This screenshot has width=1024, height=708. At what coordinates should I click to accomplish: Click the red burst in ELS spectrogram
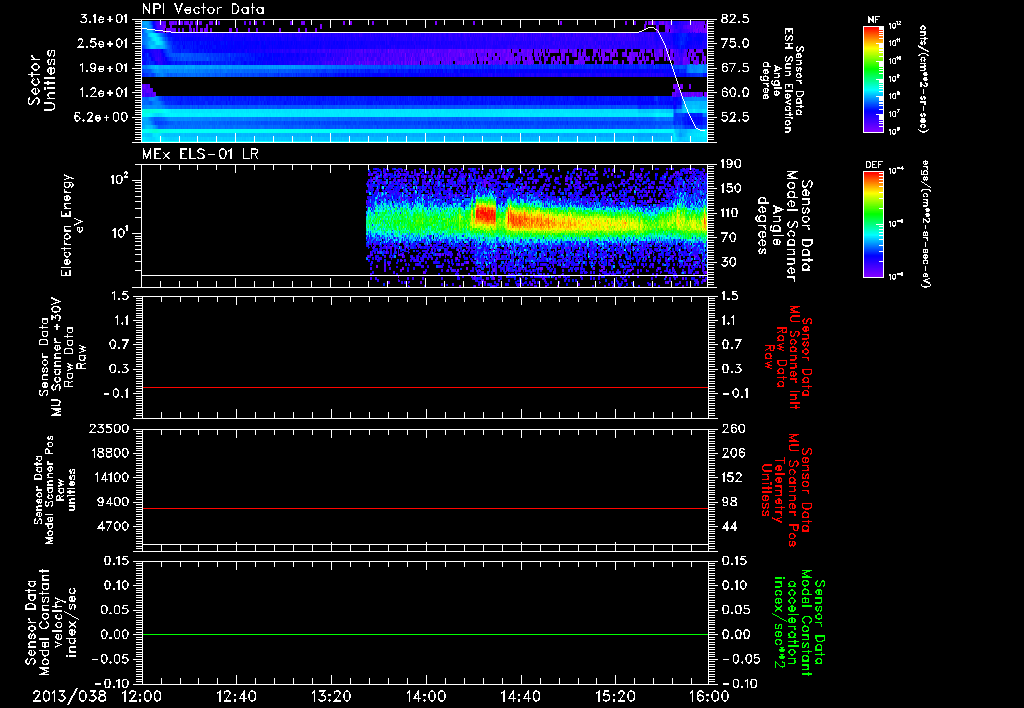click(486, 214)
